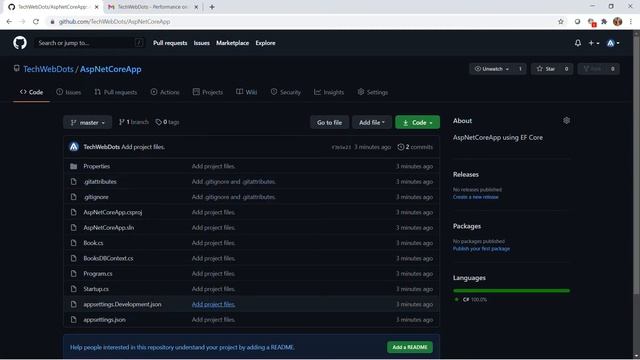The height and width of the screenshot is (360, 640).
Task: Click Issues in top navigation
Action: click(202, 43)
